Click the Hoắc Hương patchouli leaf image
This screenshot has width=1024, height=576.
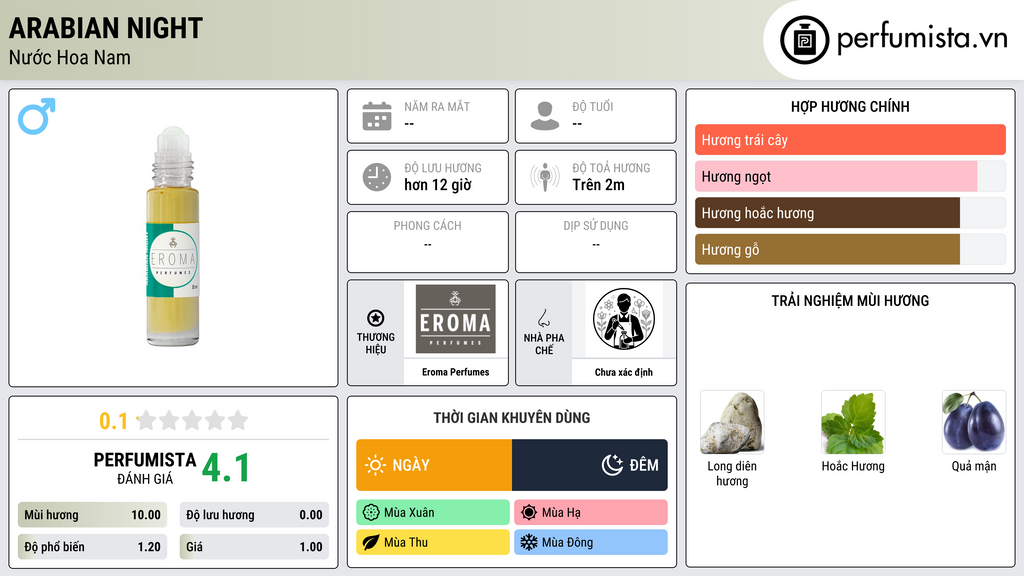853,423
